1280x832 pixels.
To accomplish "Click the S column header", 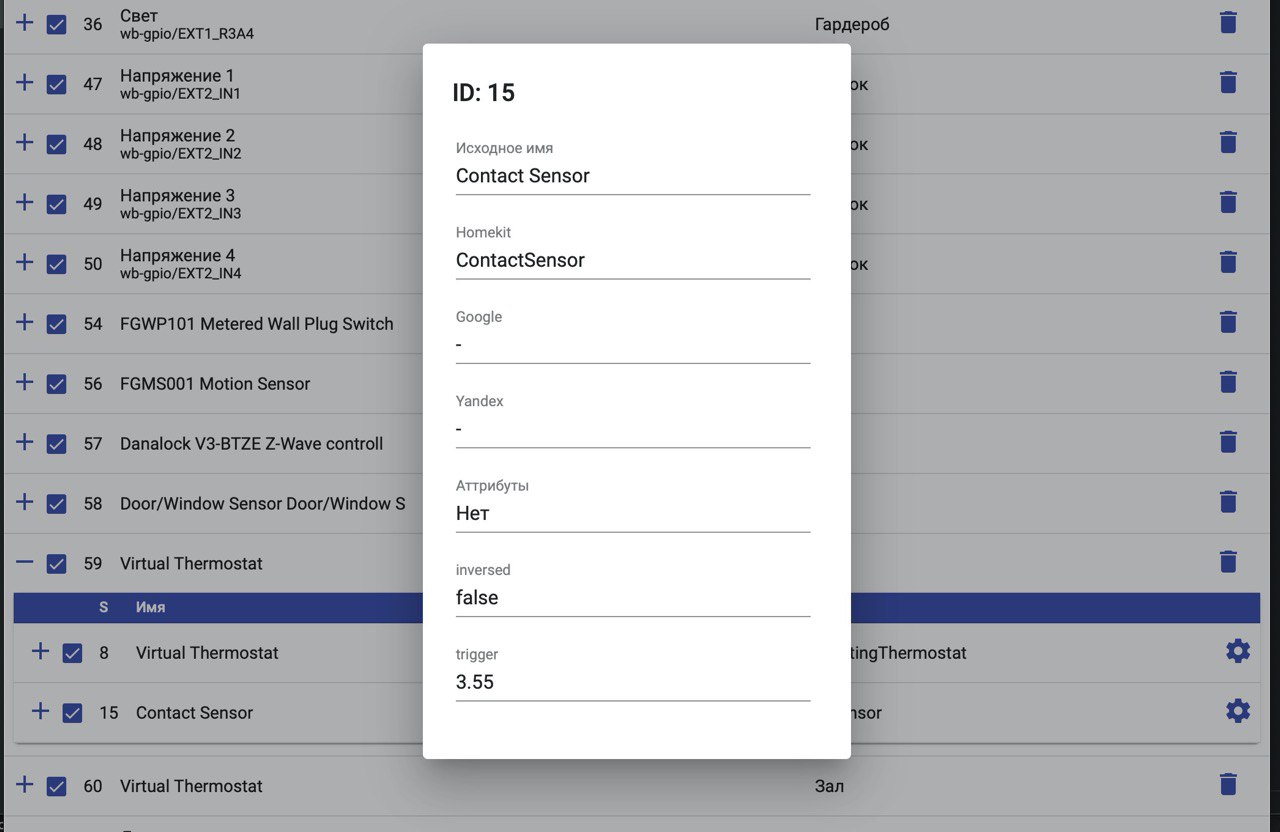I will (104, 607).
